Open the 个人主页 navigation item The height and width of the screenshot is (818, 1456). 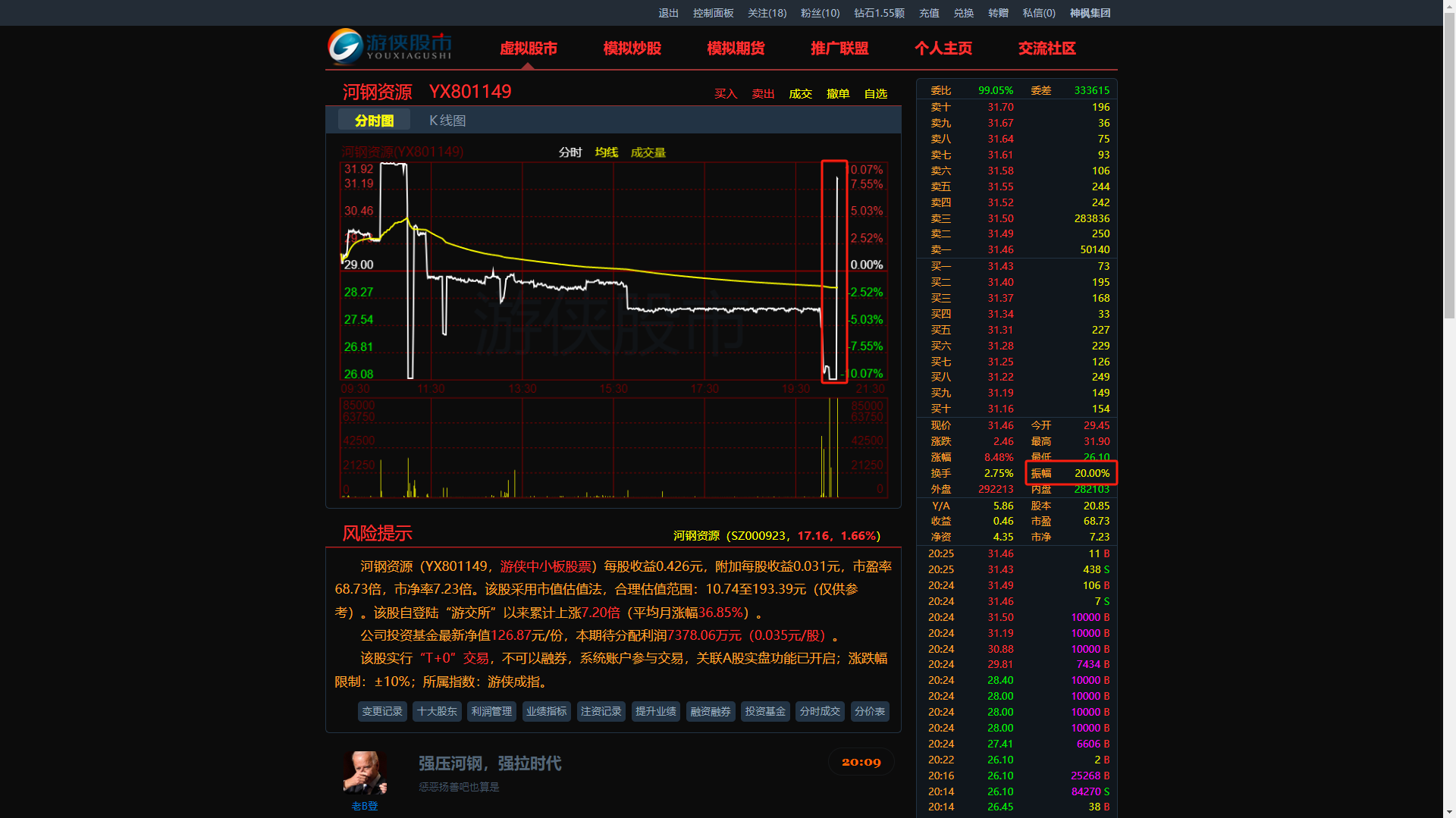(943, 49)
